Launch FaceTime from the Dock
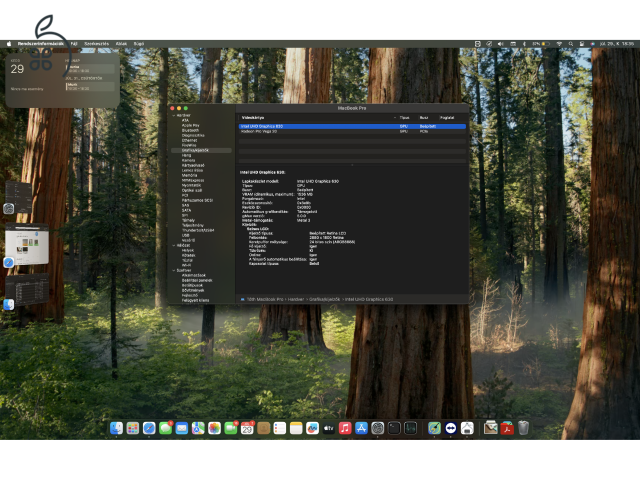The width and height of the screenshot is (640, 480). [x=231, y=428]
